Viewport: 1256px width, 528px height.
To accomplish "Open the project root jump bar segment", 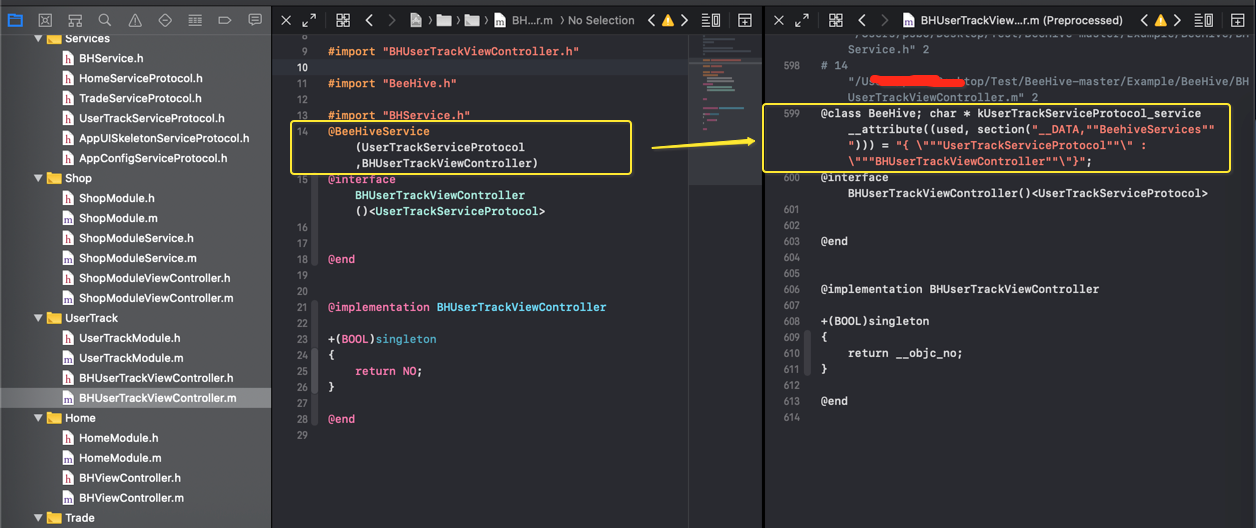I will 415,20.
